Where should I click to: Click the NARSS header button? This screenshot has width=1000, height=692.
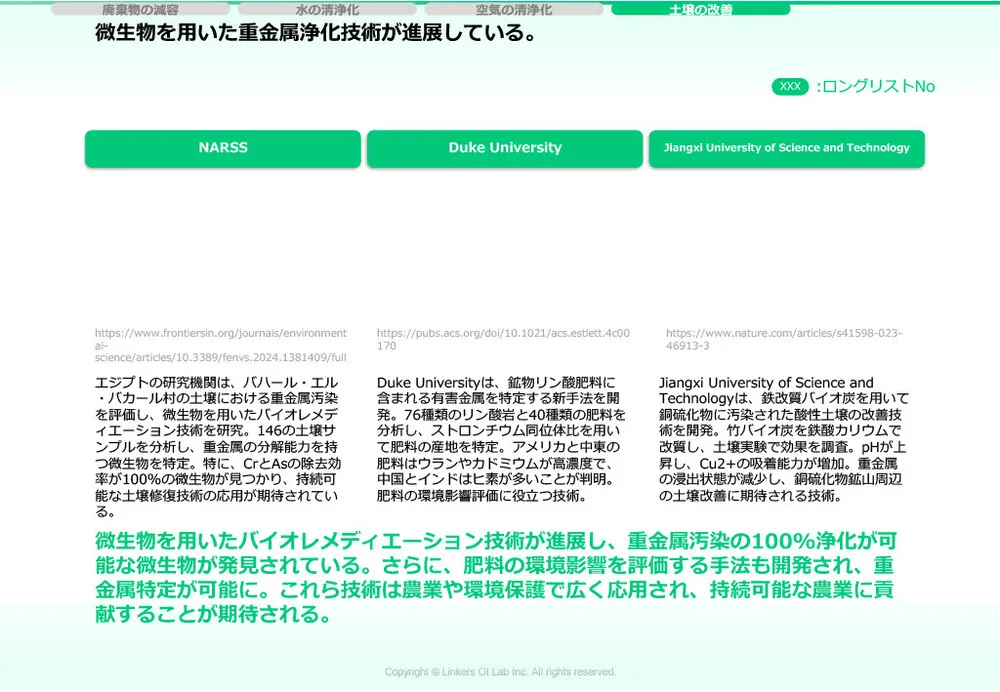click(222, 148)
